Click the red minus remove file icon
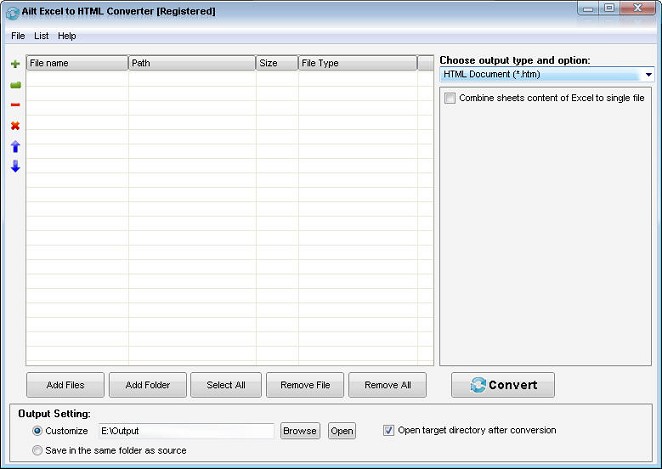The height and width of the screenshot is (469, 662). tap(15, 105)
